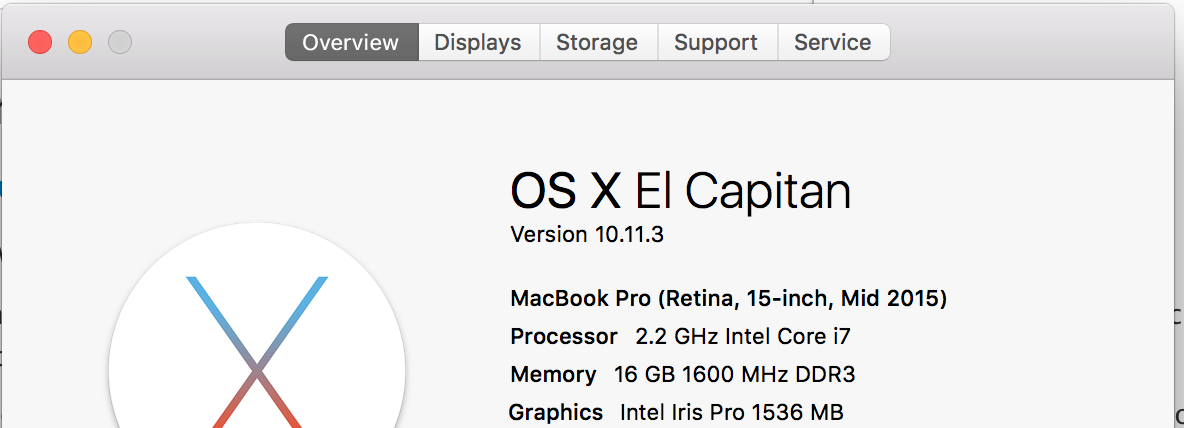Minimize window with the yellow button
Image resolution: width=1184 pixels, height=428 pixels.
click(x=80, y=42)
